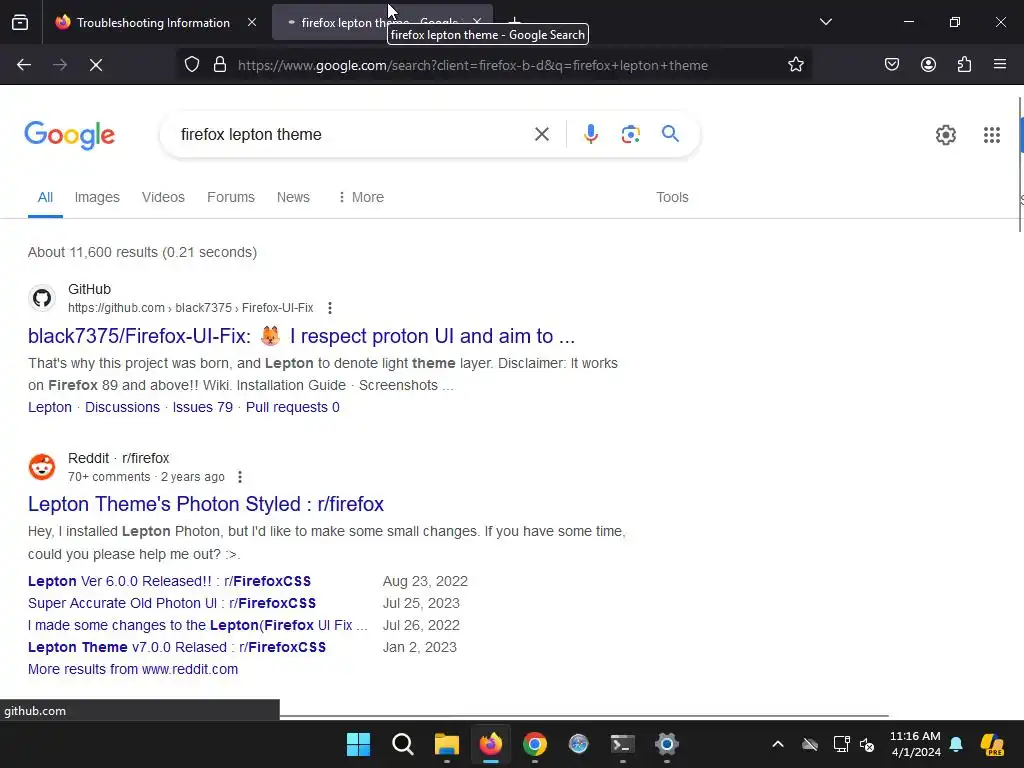Open terminal app in taskbar

point(622,744)
